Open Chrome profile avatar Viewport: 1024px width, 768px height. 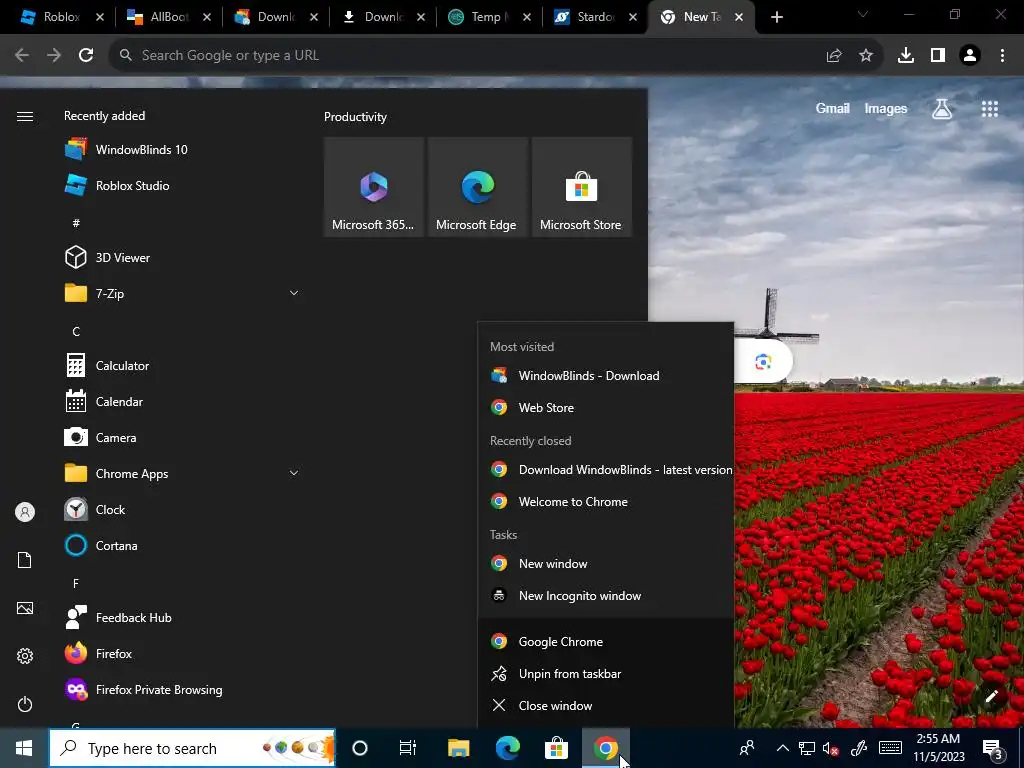970,56
